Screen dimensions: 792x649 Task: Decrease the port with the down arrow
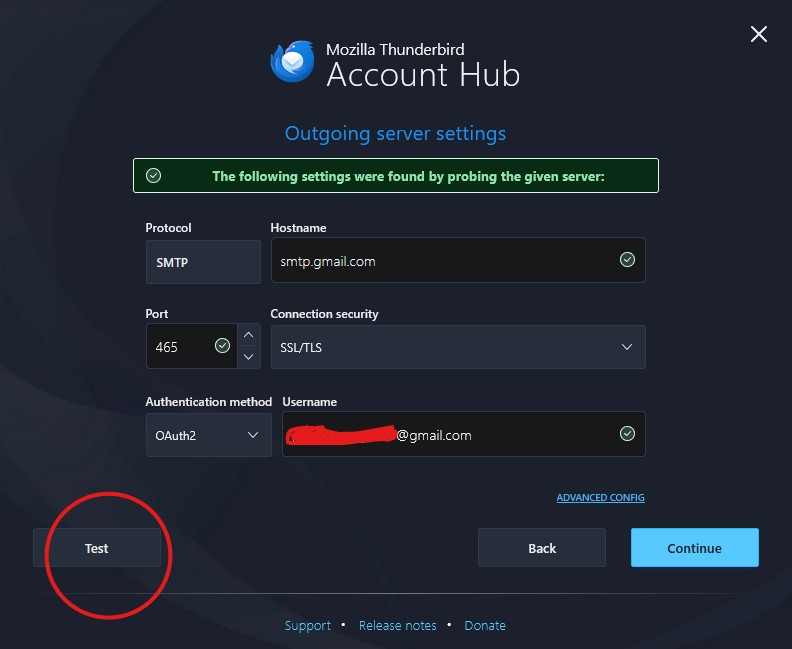pyautogui.click(x=249, y=357)
